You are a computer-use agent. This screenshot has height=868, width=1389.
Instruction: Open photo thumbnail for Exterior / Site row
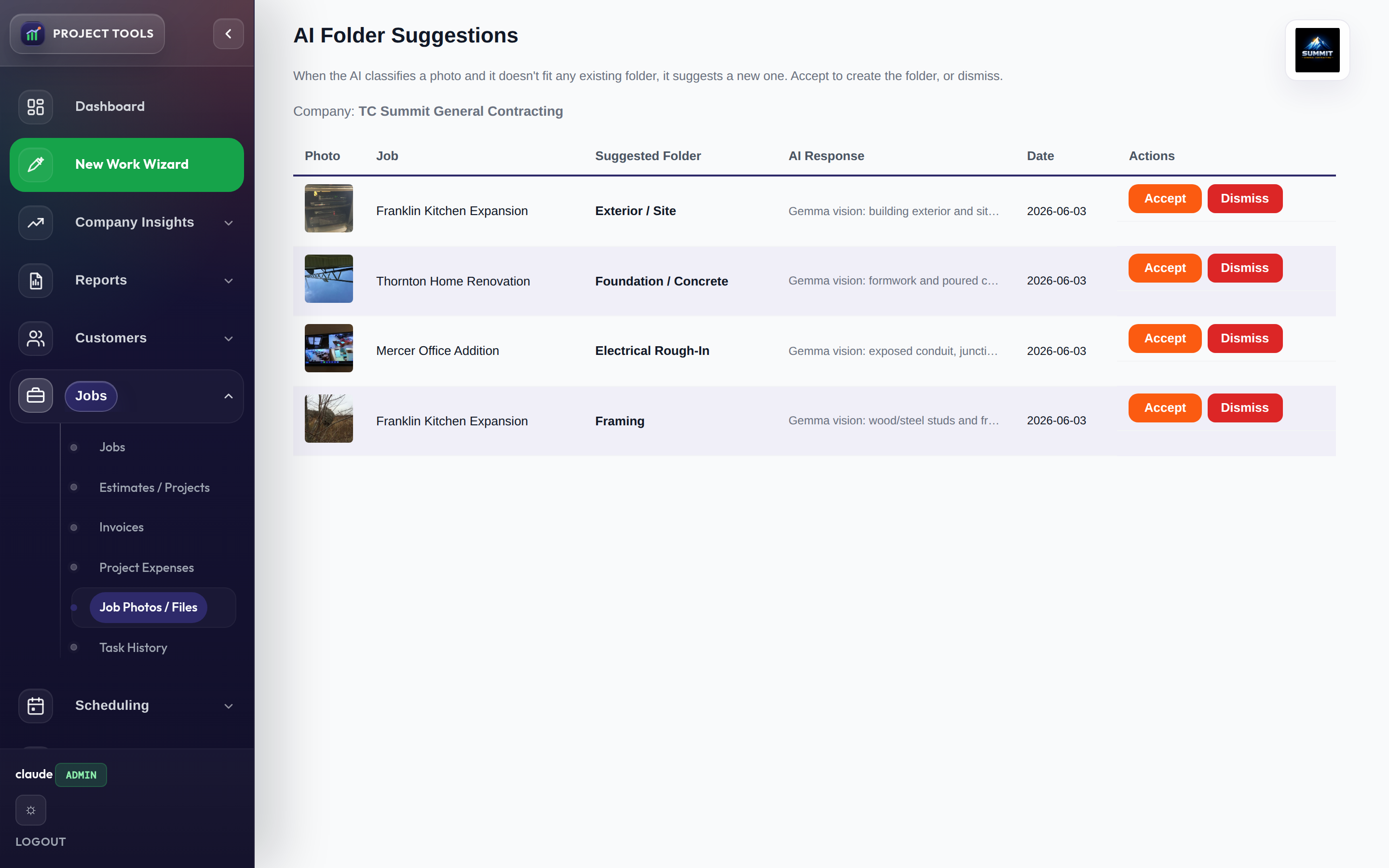[329, 208]
